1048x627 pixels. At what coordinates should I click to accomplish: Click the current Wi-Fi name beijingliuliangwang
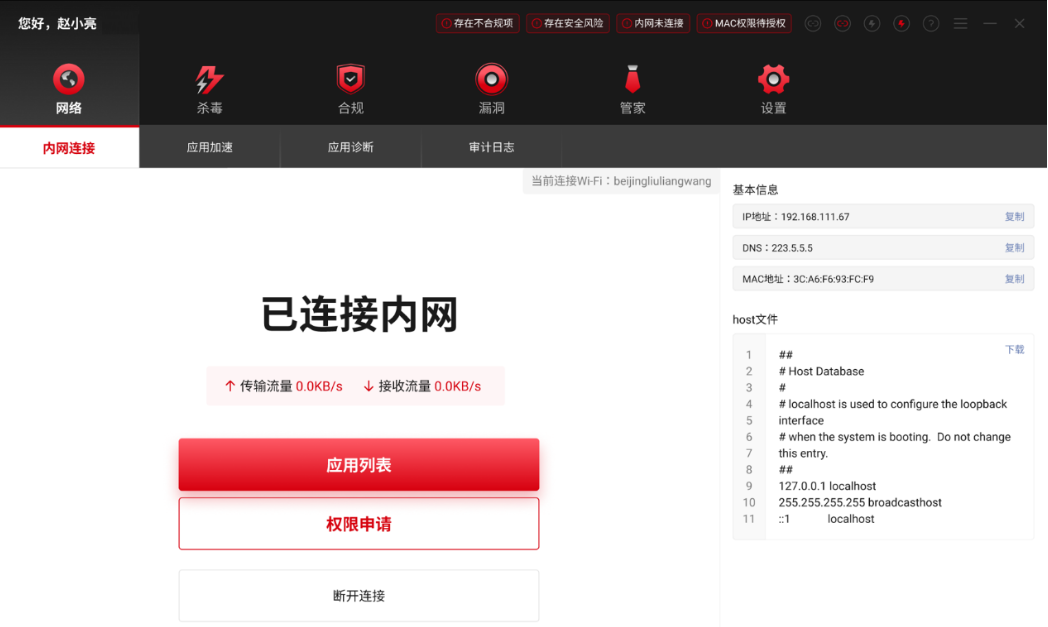662,181
